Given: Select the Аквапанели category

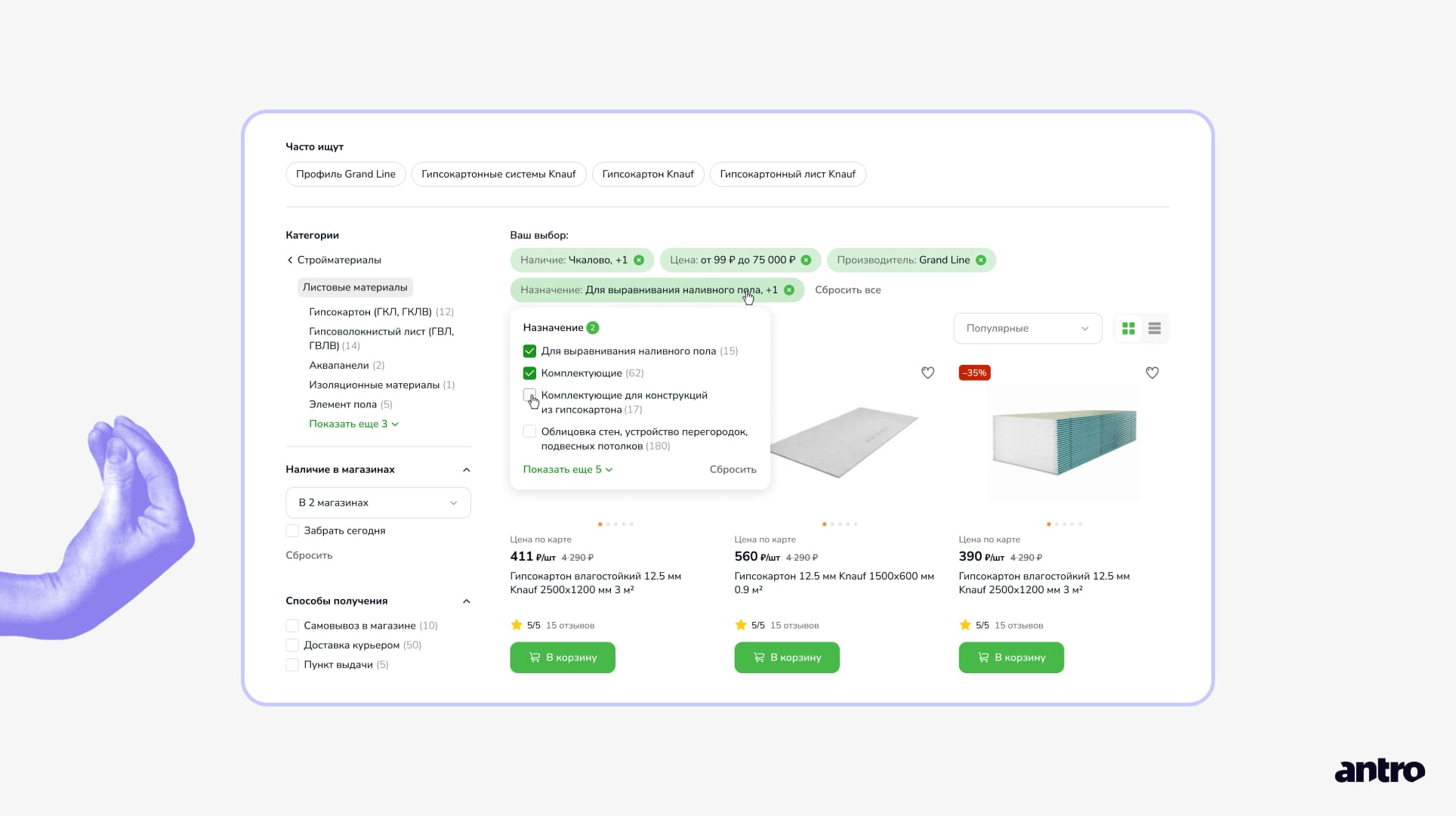Looking at the screenshot, I should (338, 366).
